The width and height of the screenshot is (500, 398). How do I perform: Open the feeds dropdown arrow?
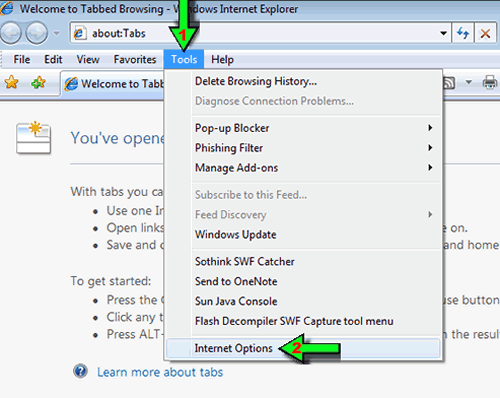point(469,82)
